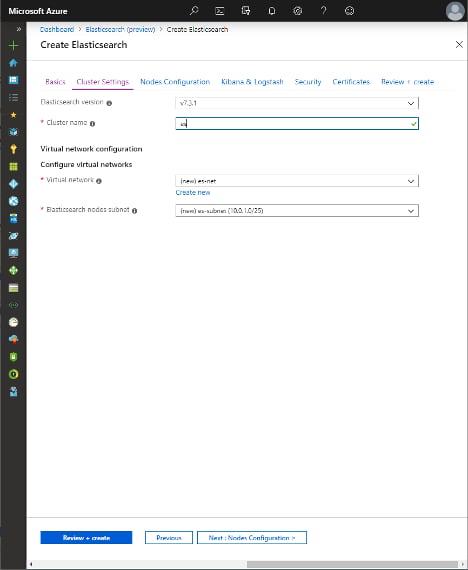Click the yellow star Favorites icon
The width and height of the screenshot is (468, 570).
tap(13, 115)
